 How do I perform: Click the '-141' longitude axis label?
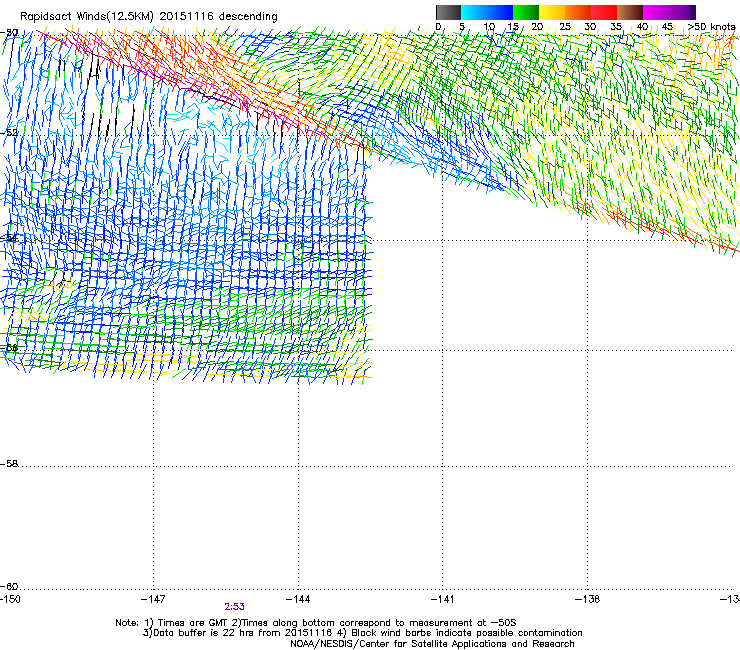(442, 599)
